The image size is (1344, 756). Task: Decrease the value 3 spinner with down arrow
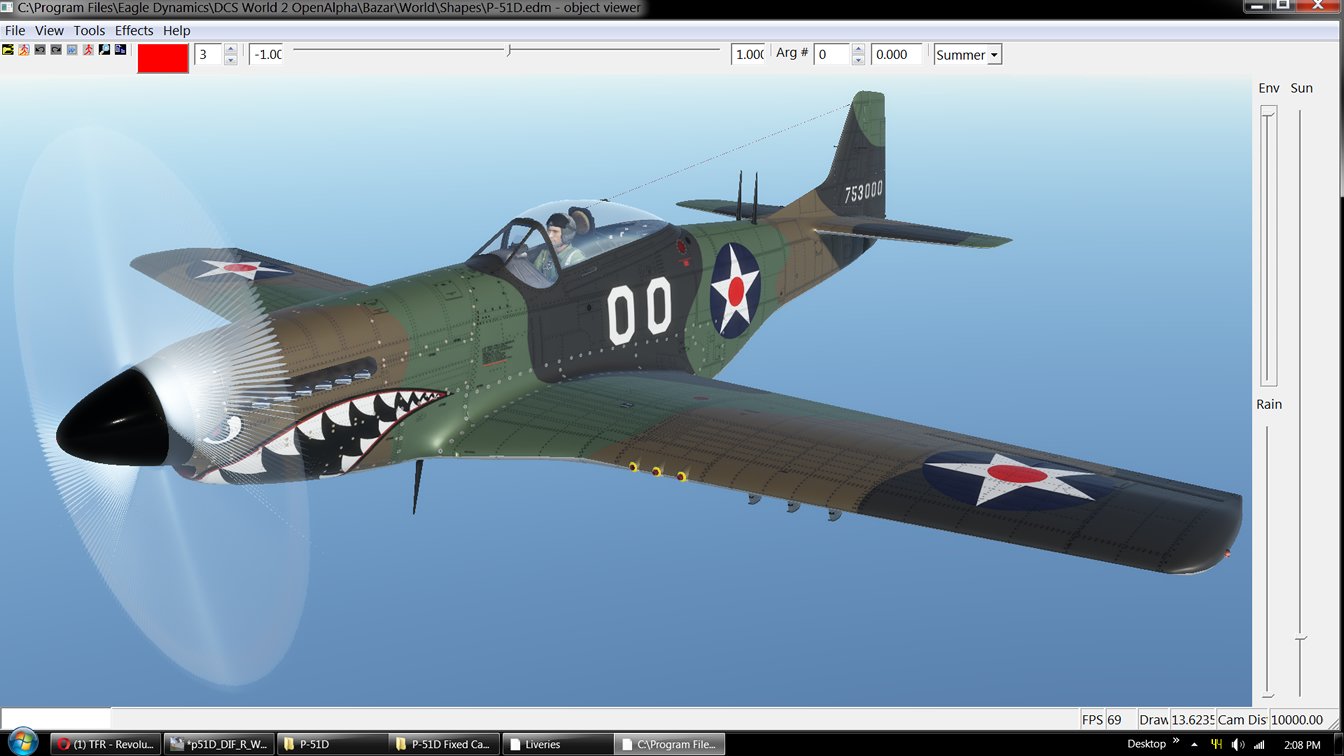pos(230,60)
